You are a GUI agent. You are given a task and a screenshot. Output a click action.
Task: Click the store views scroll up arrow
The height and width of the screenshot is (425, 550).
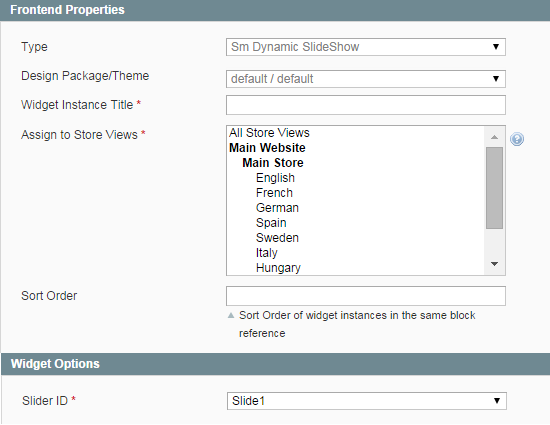click(x=495, y=137)
